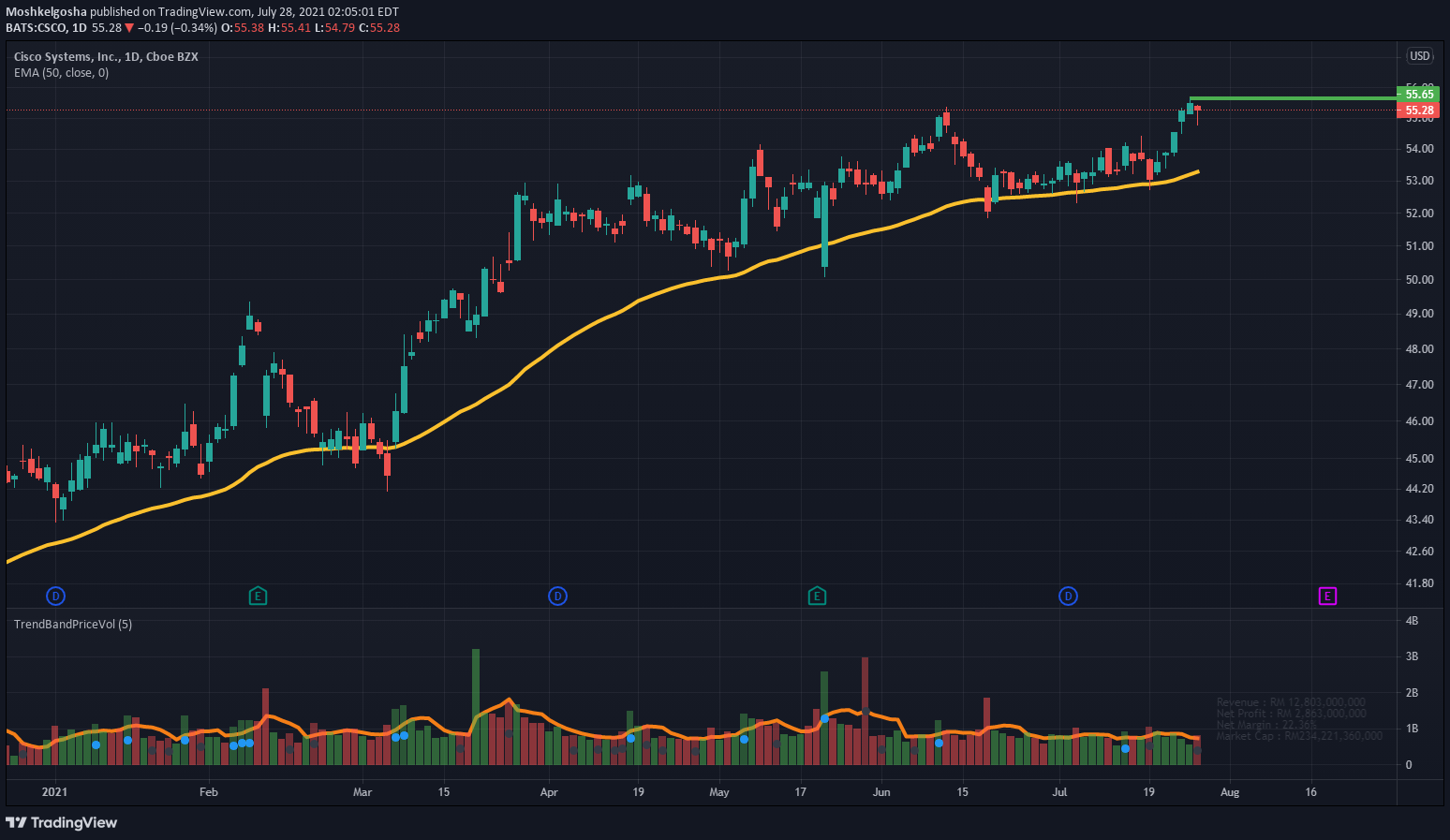Viewport: 1450px width, 840px height.
Task: Click the 53.00 price axis label
Action: pos(1420,181)
